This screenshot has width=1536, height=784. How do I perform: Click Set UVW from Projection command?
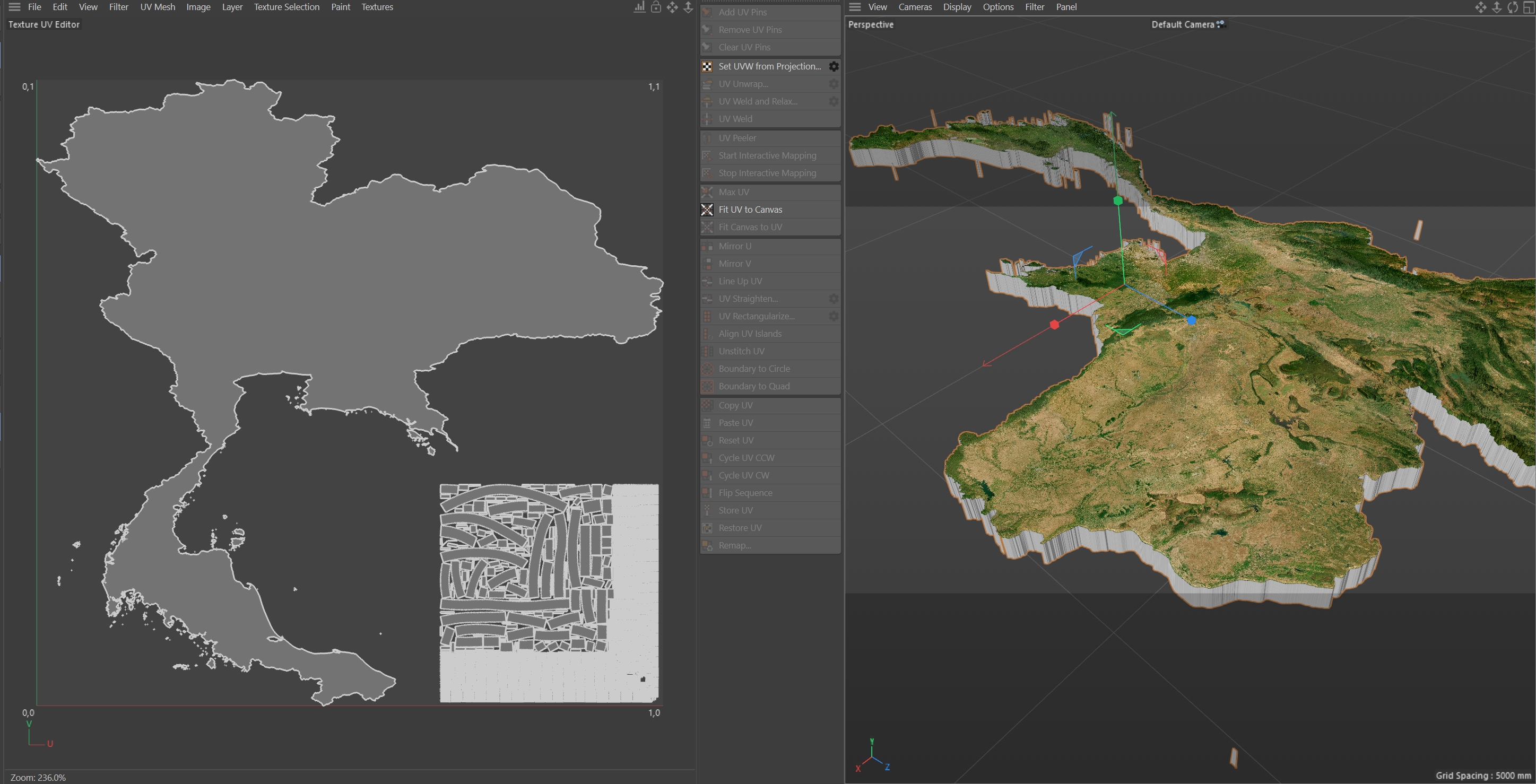tap(769, 66)
